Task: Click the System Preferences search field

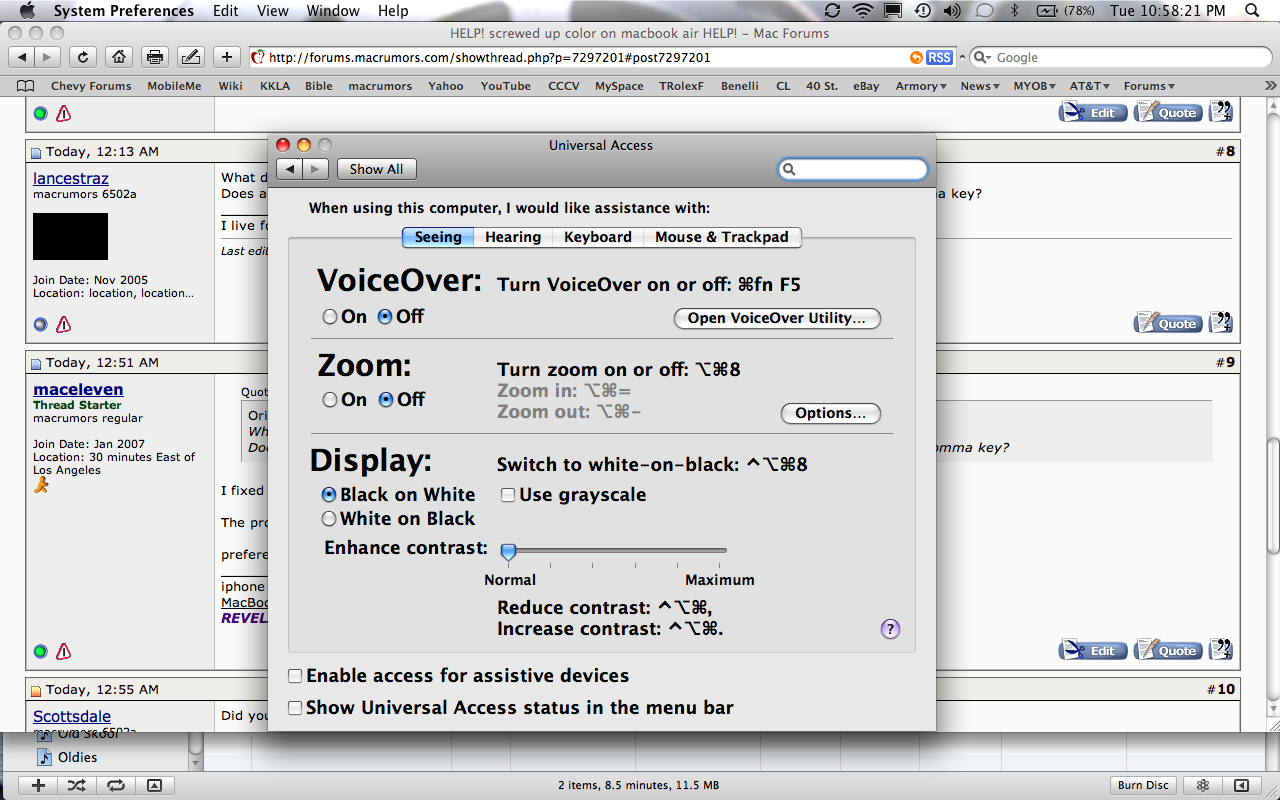Action: tap(853, 169)
